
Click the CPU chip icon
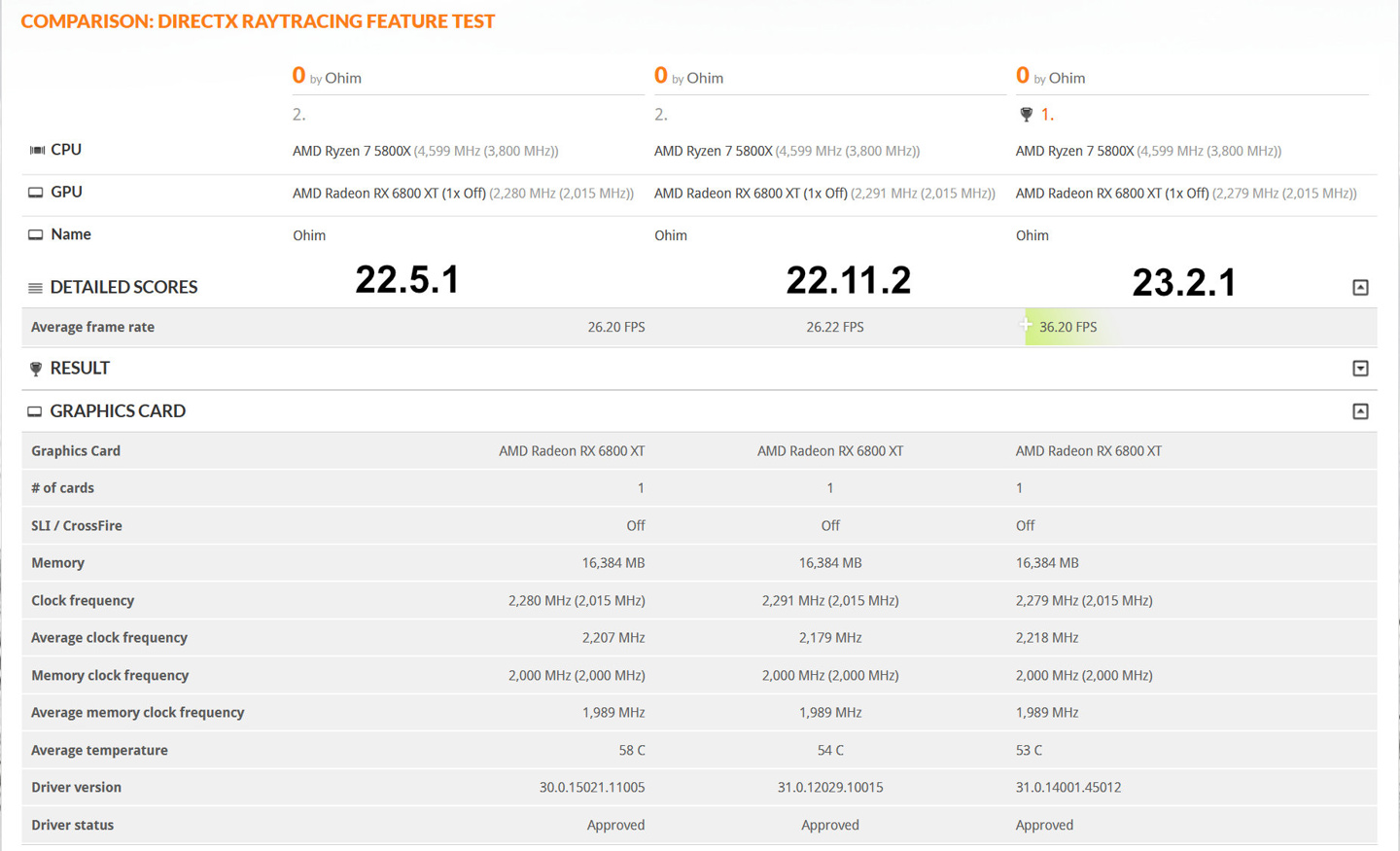tap(37, 150)
